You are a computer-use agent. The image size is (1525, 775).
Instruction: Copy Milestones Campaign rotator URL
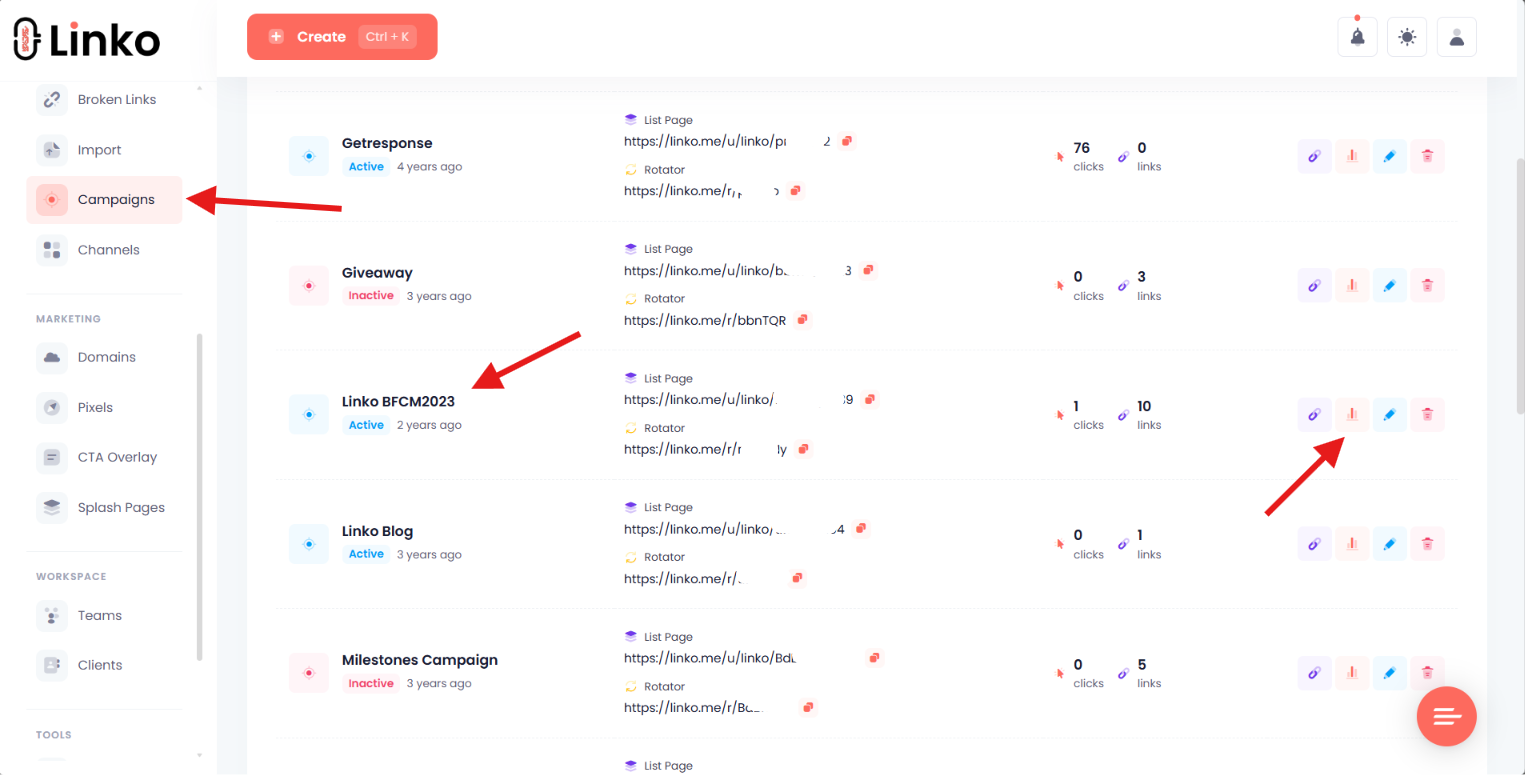coord(807,707)
